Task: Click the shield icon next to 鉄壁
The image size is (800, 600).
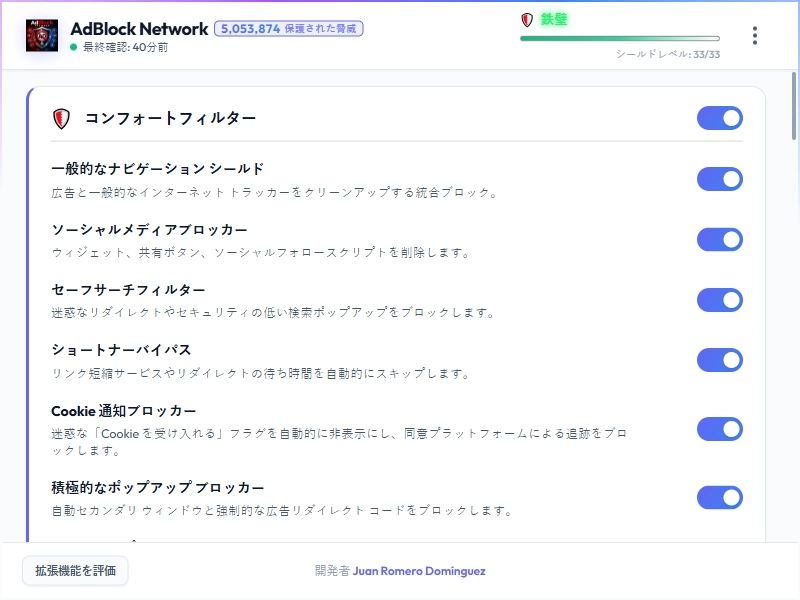Action: [x=527, y=20]
